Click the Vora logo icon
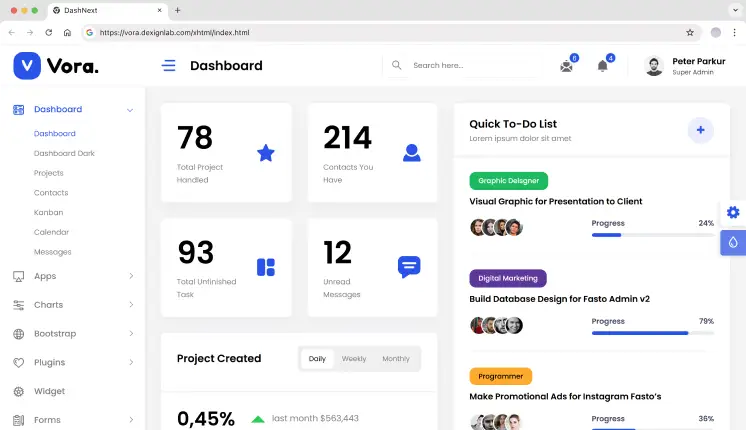 (27, 66)
